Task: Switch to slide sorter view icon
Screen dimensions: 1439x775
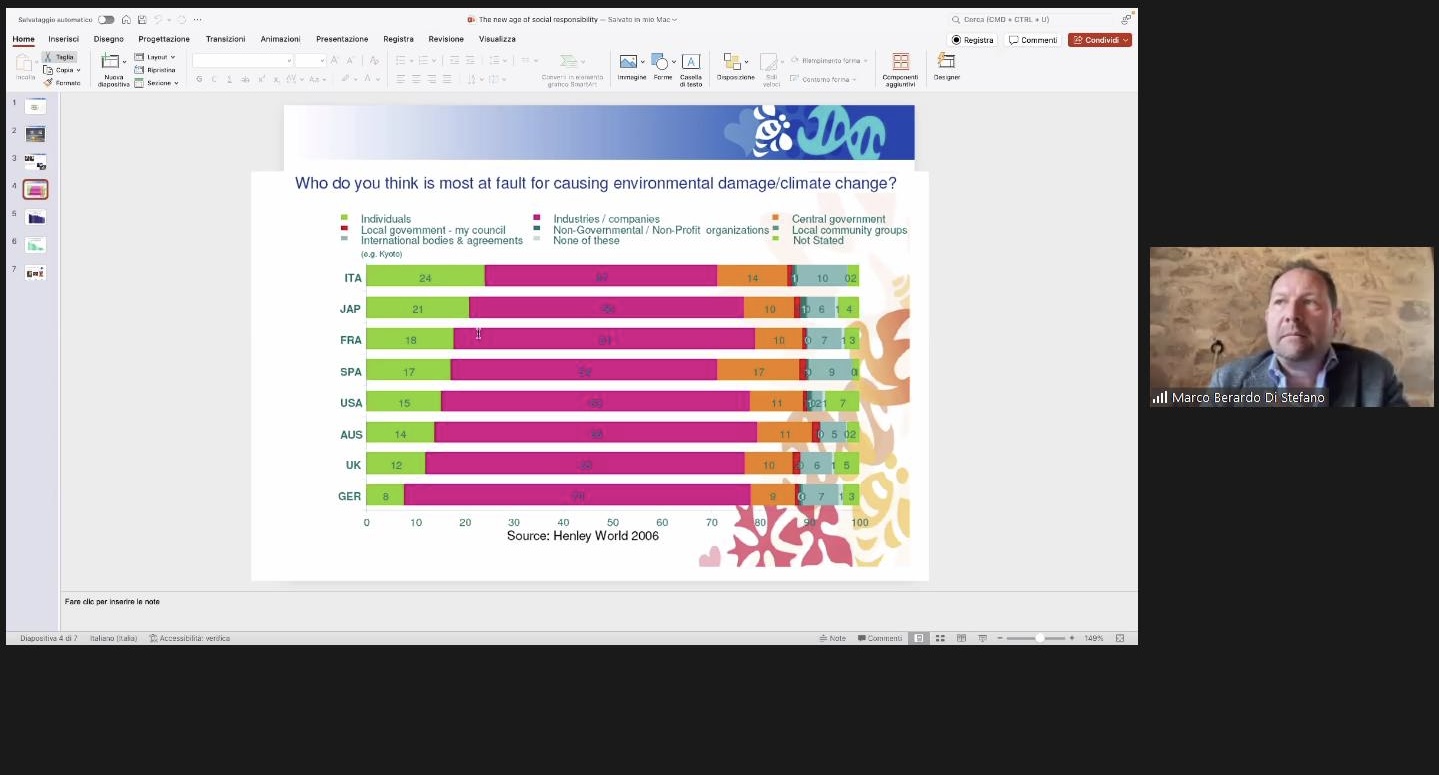Action: tap(940, 638)
